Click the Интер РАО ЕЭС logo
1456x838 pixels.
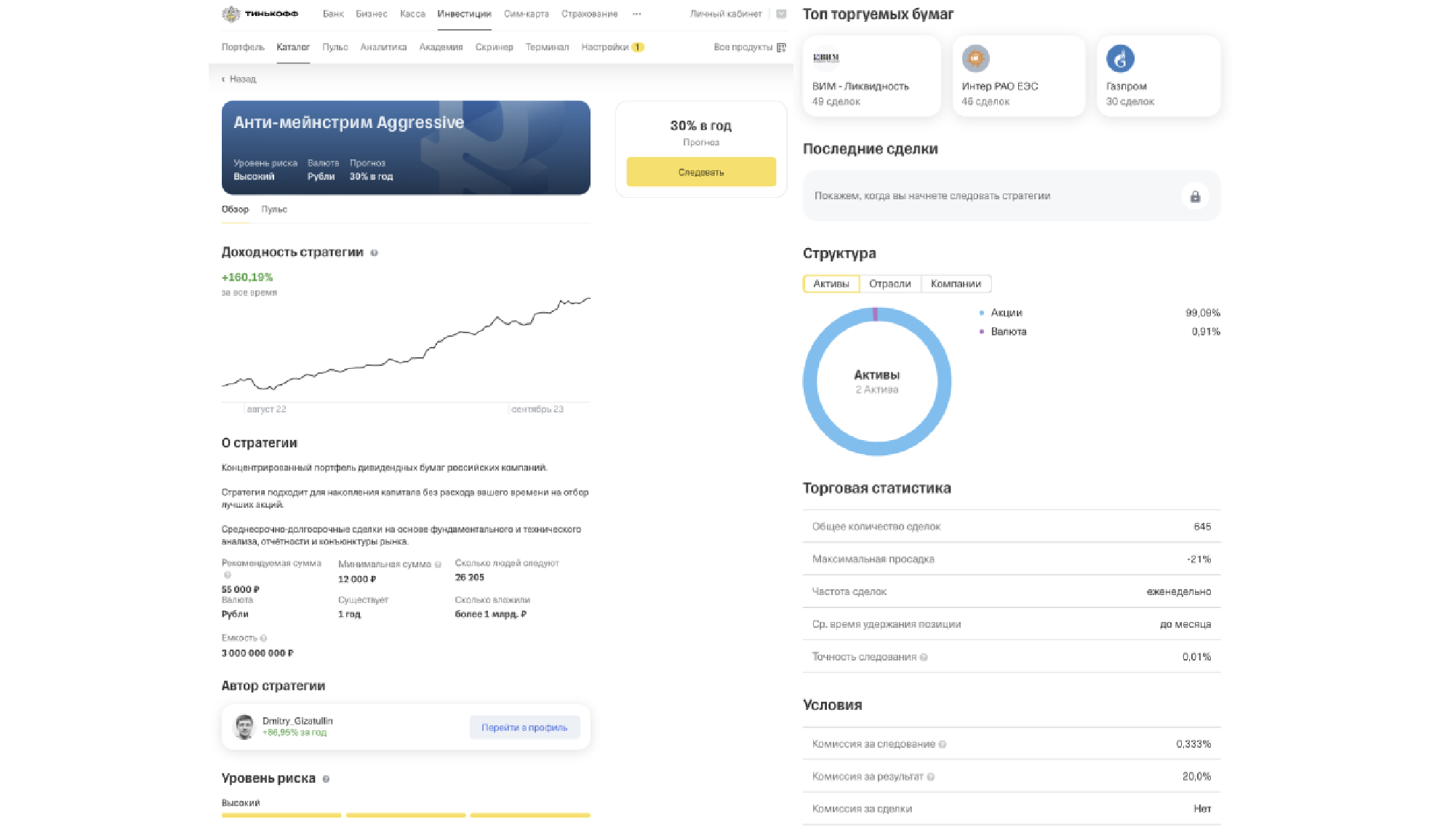coord(975,58)
